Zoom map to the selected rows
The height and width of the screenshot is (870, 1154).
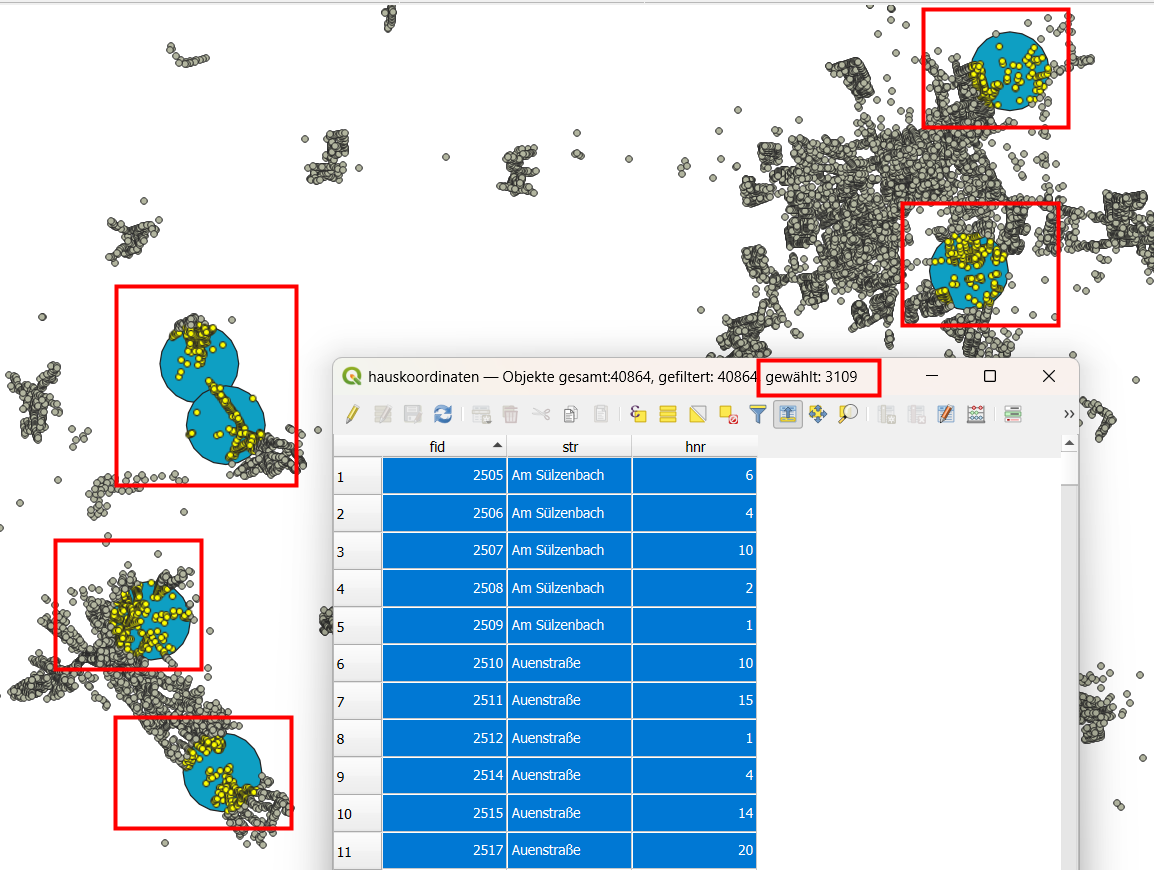click(x=848, y=414)
